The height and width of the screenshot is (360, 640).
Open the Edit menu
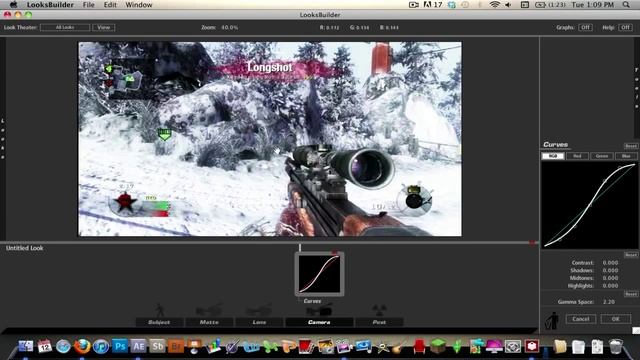tap(110, 5)
